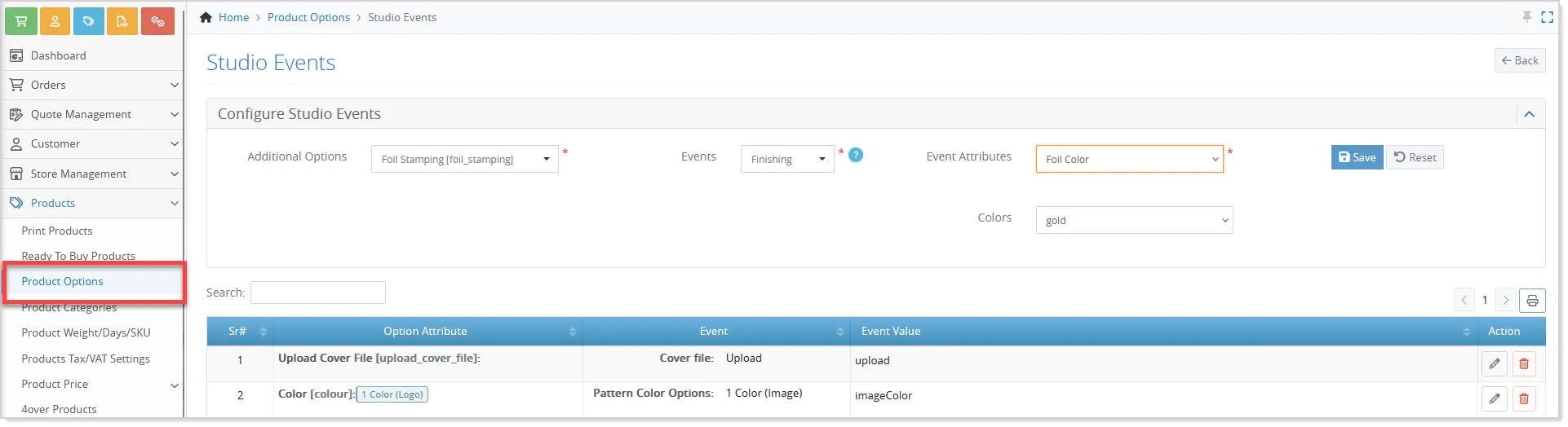This screenshot has width=1568, height=427.
Task: Click Product Options breadcrumb link
Action: coord(308,17)
